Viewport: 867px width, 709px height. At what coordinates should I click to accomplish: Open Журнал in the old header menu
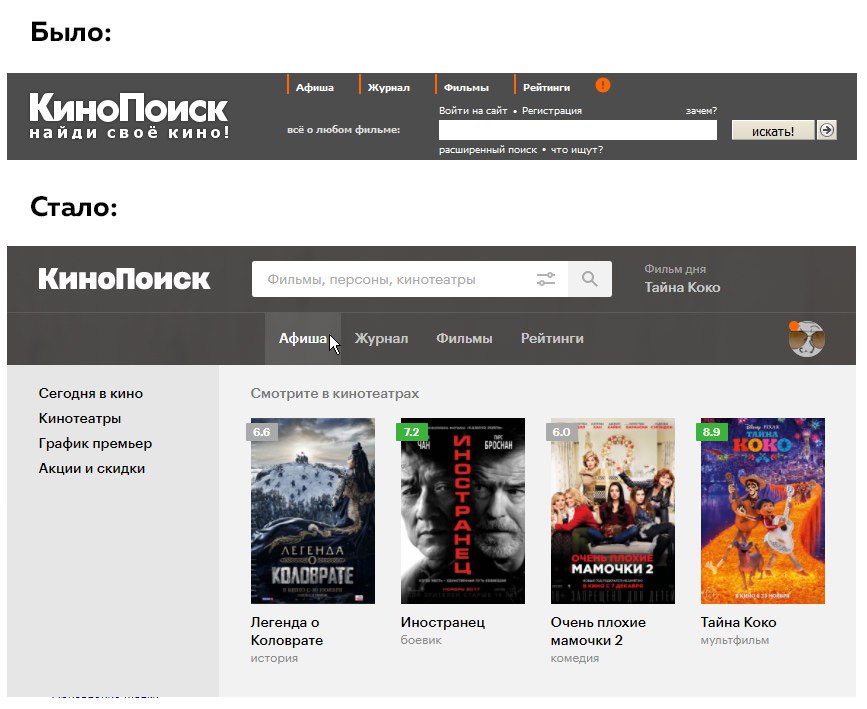click(388, 87)
